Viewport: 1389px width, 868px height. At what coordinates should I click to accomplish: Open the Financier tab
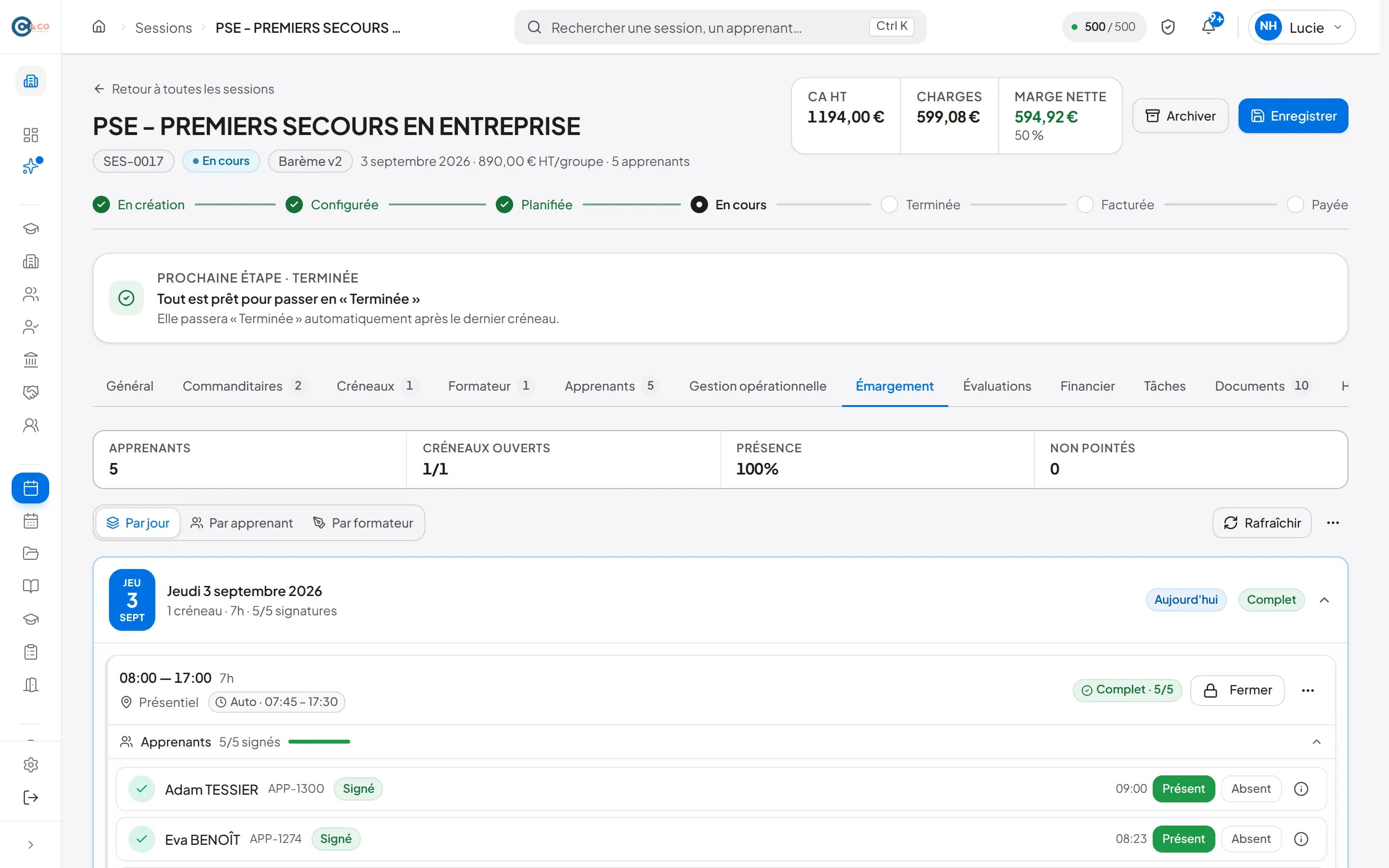click(x=1087, y=386)
